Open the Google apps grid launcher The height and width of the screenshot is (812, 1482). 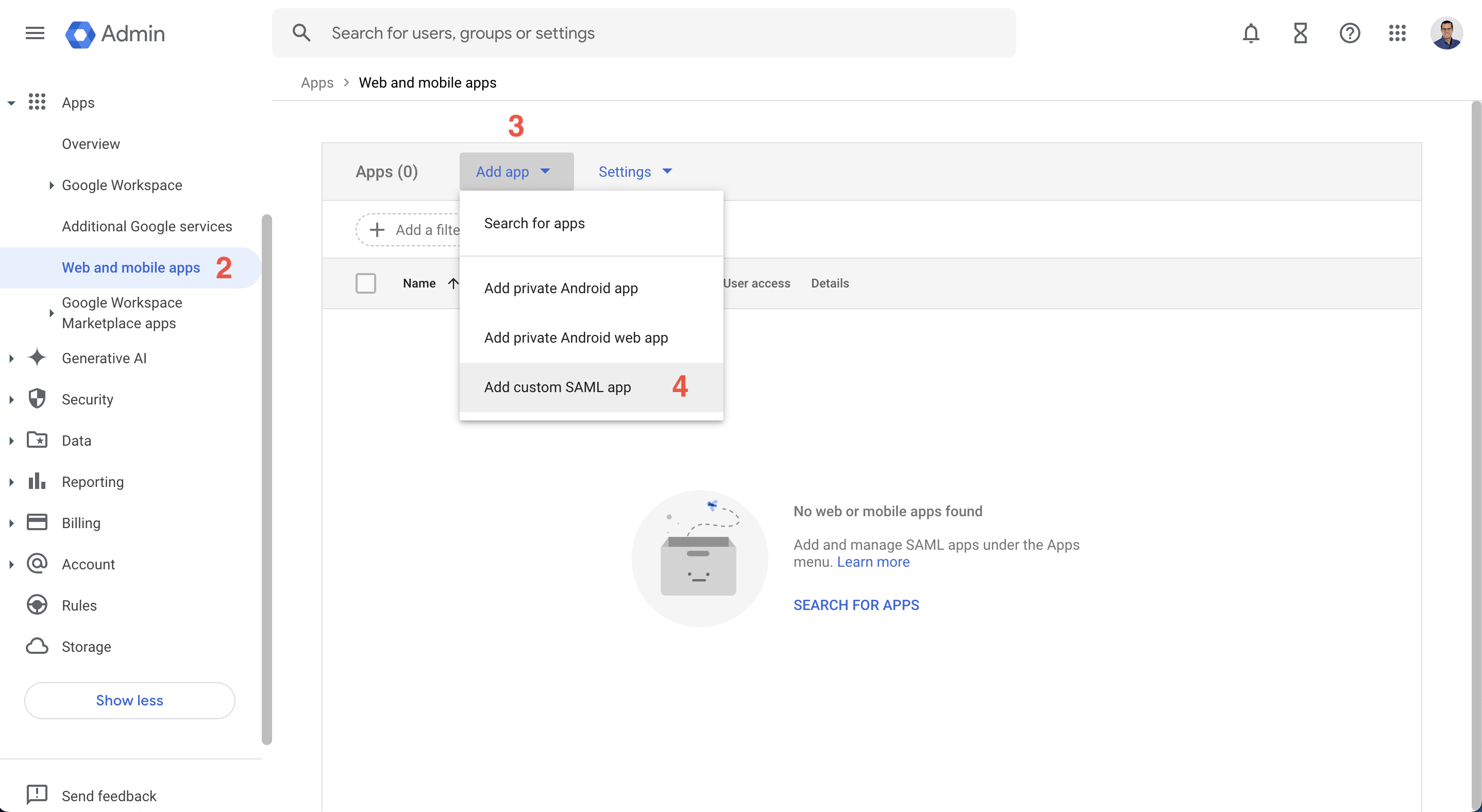pos(1397,33)
